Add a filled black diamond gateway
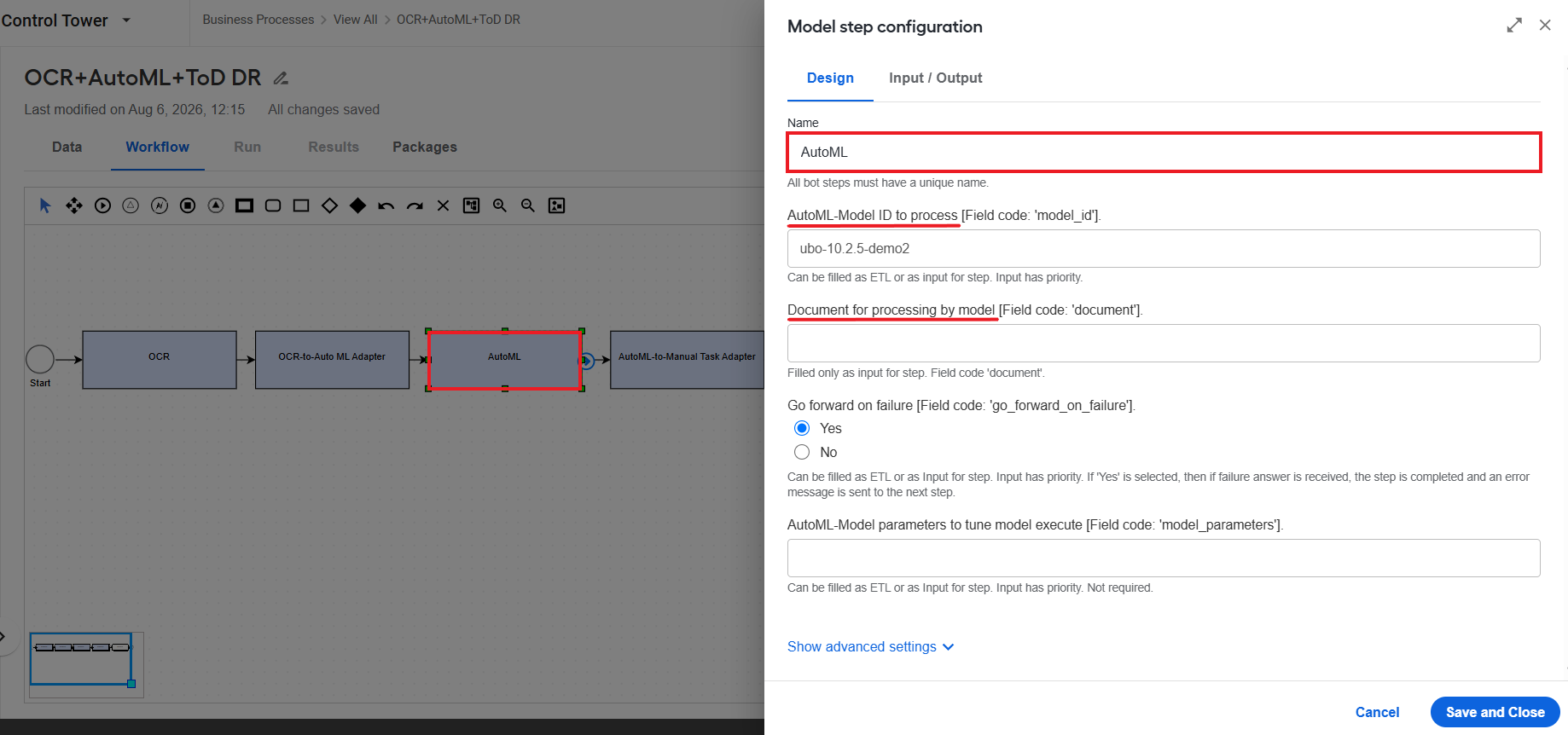Screen dimensions: 1568x735 coord(357,205)
